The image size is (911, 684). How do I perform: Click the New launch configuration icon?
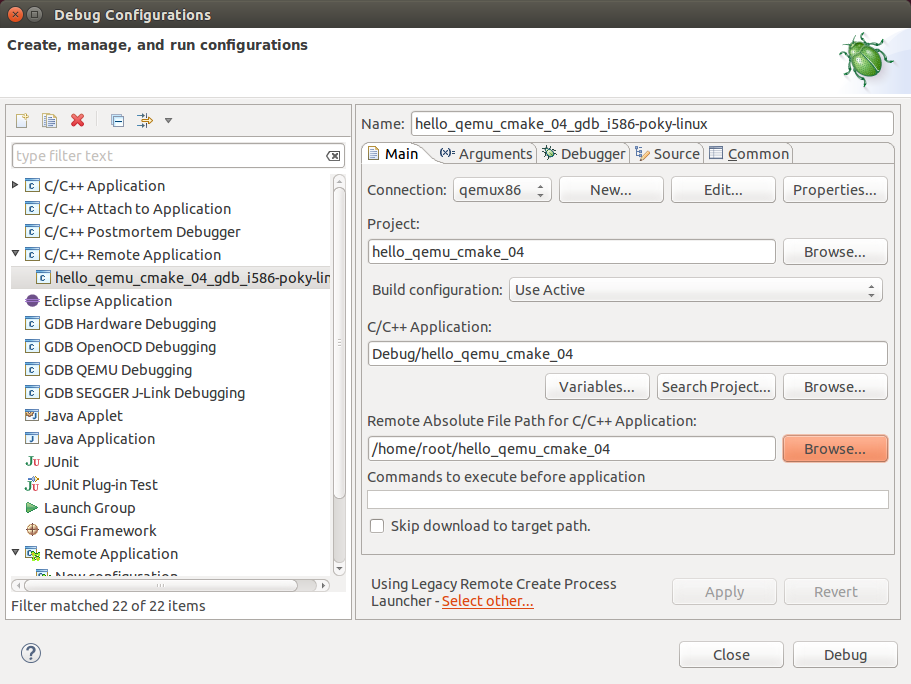pos(22,121)
